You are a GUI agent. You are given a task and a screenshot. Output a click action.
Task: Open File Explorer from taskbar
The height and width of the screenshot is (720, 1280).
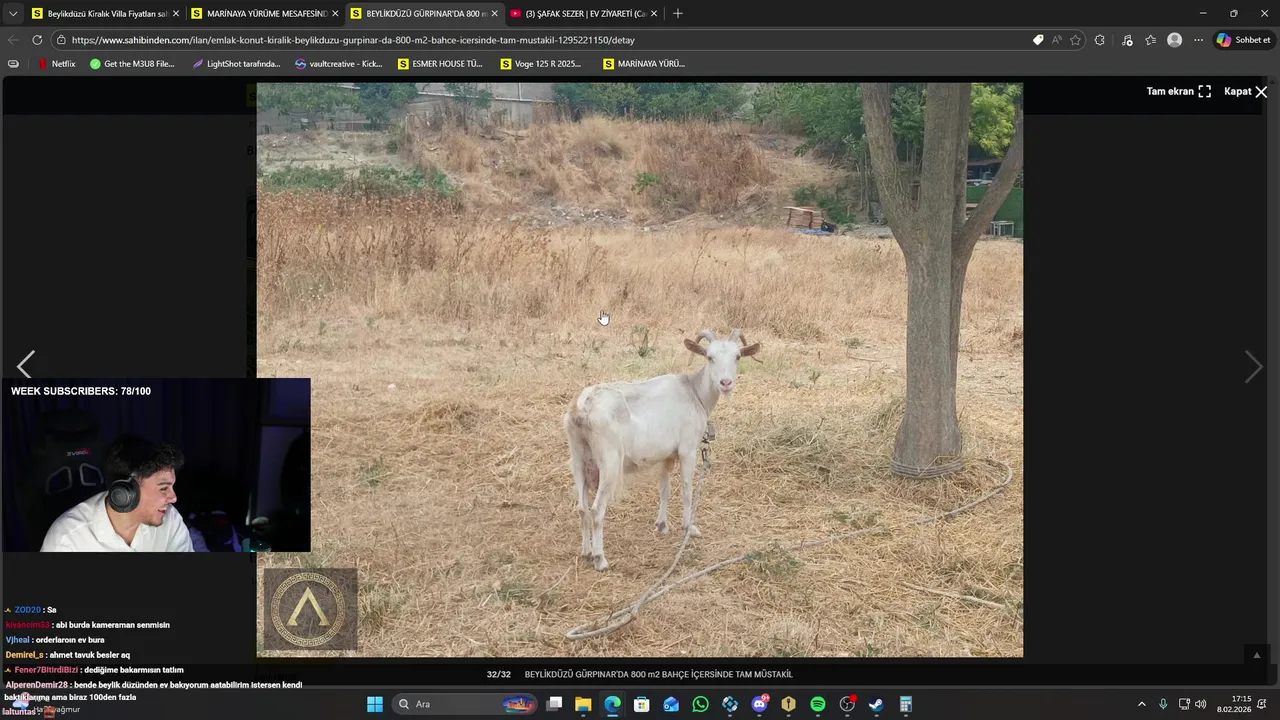[x=583, y=704]
